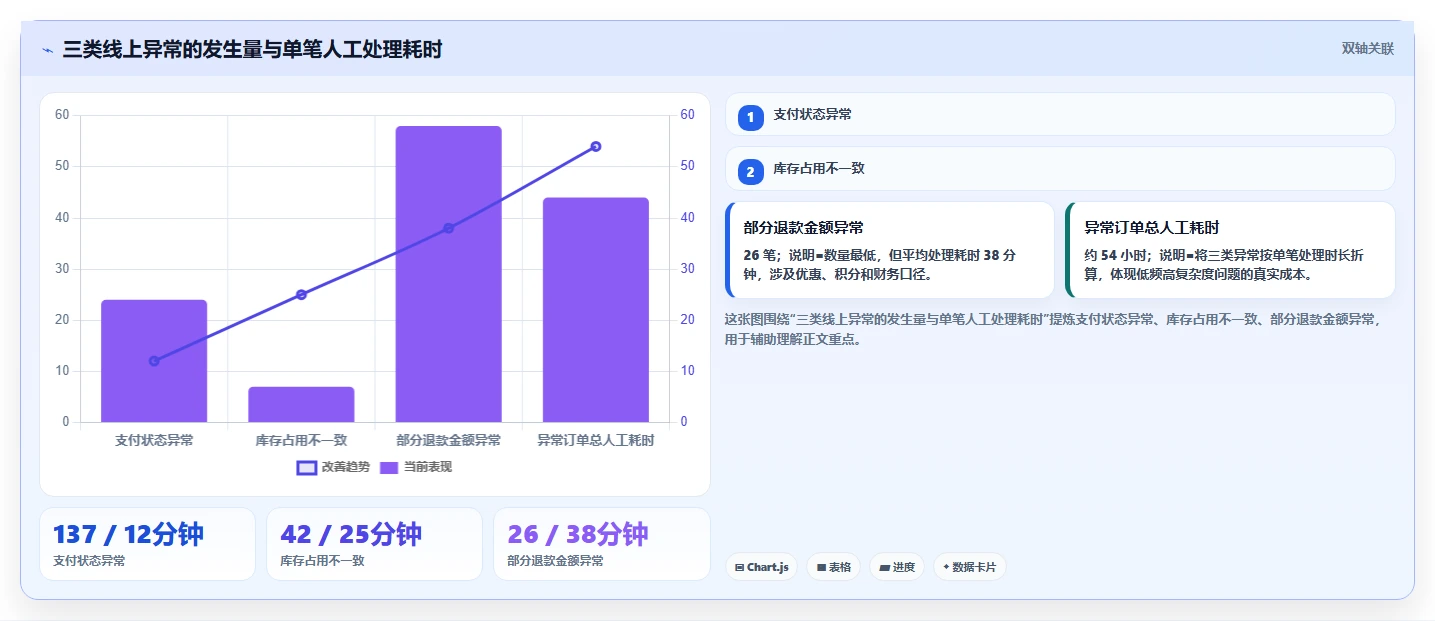Click the icon inside Chart.js tag
The height and width of the screenshot is (621, 1435).
click(739, 567)
